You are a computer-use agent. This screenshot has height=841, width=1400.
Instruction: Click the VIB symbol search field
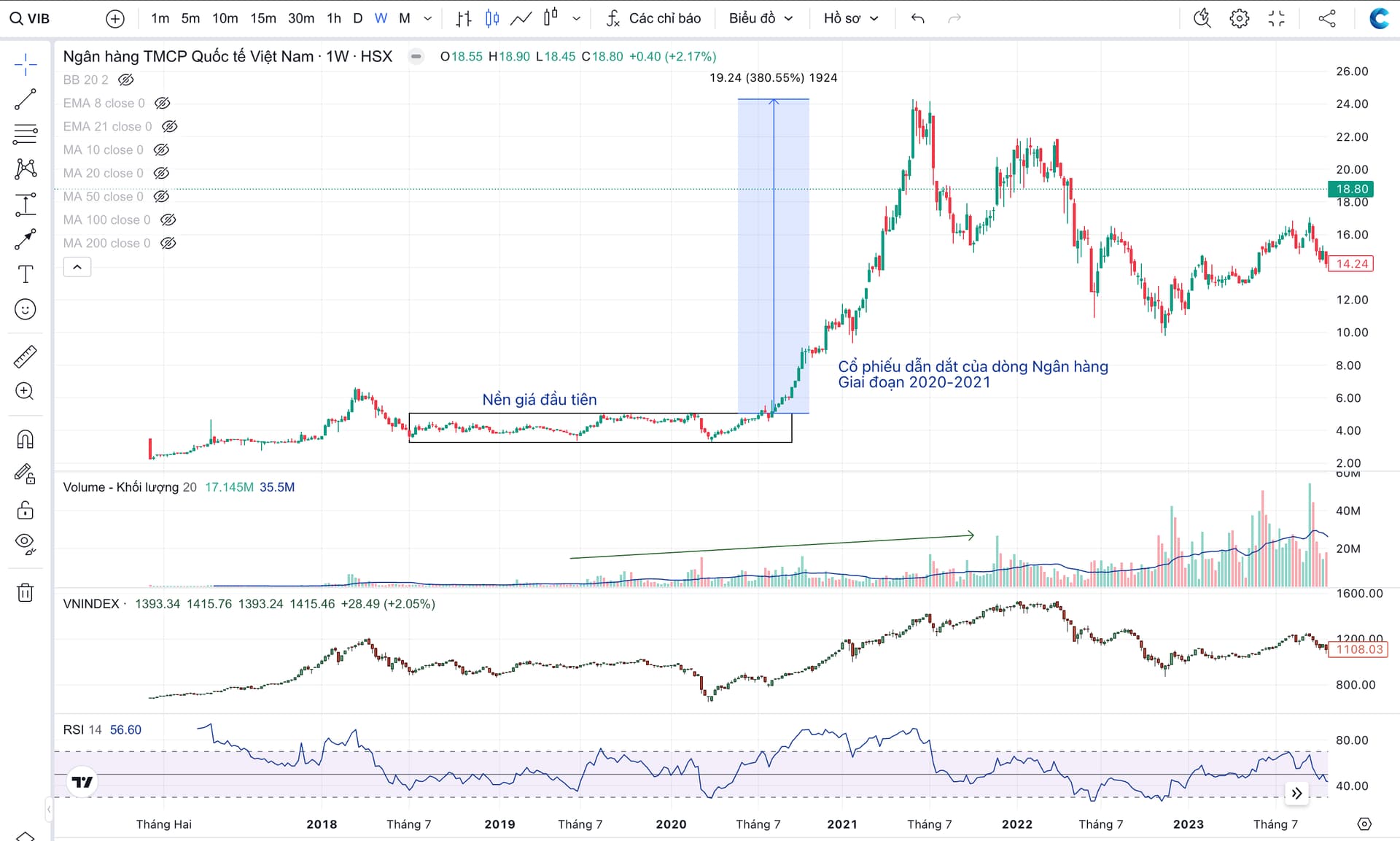pos(38,18)
